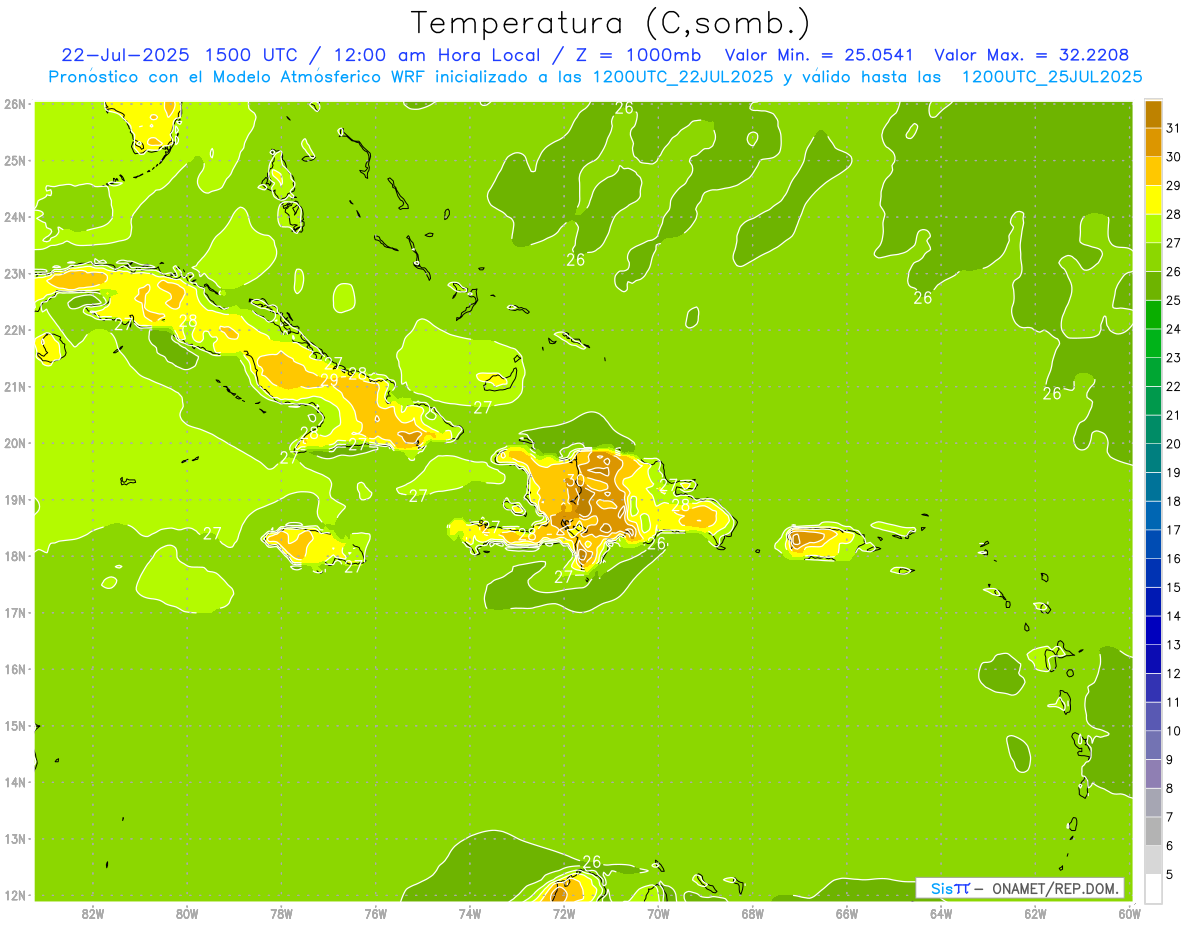Click the 27 contour label near 18.5N 80W
The image size is (1200, 927).
tap(212, 534)
